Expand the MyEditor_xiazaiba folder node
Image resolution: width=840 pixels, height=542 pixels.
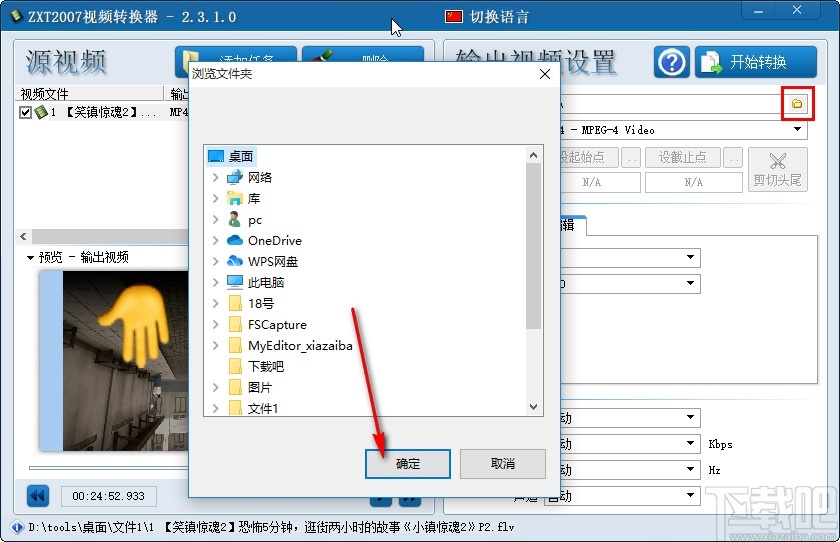(x=215, y=345)
